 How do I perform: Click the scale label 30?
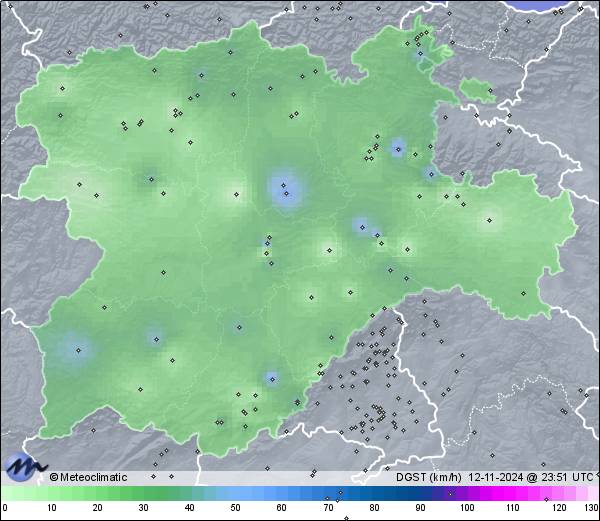pyautogui.click(x=143, y=508)
